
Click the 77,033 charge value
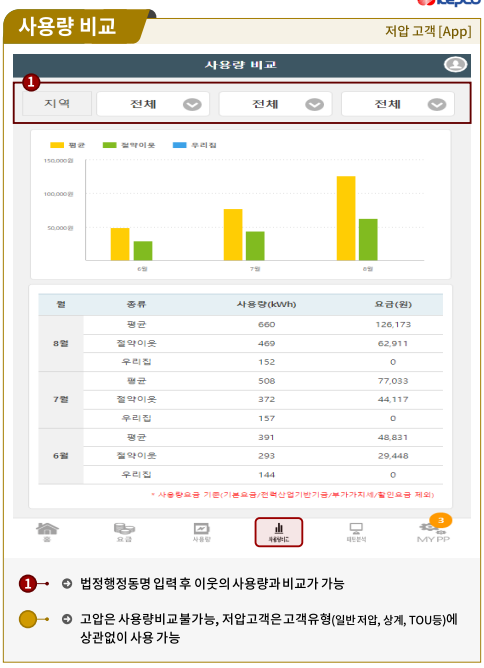click(x=393, y=381)
